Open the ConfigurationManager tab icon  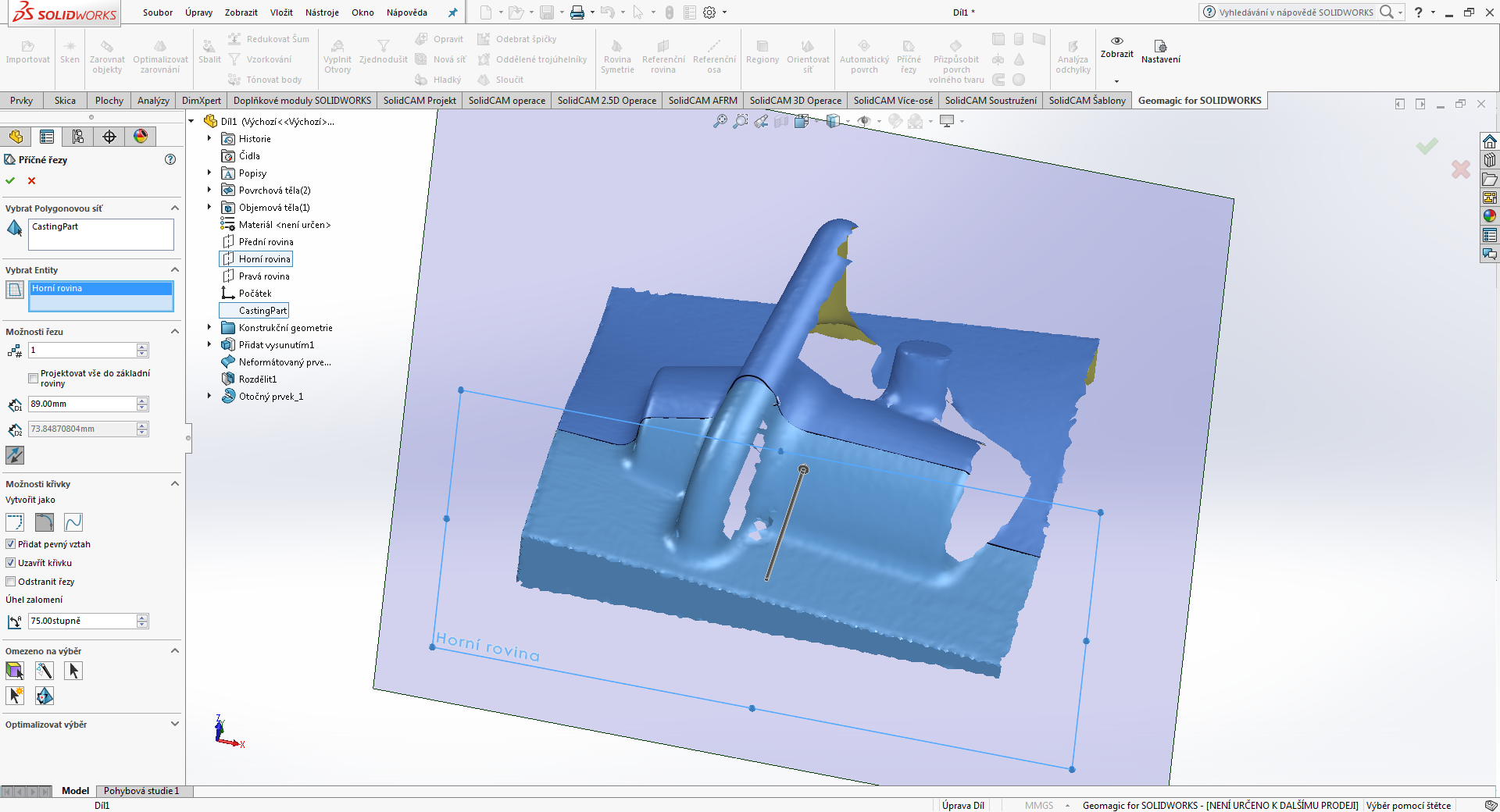pyautogui.click(x=78, y=137)
